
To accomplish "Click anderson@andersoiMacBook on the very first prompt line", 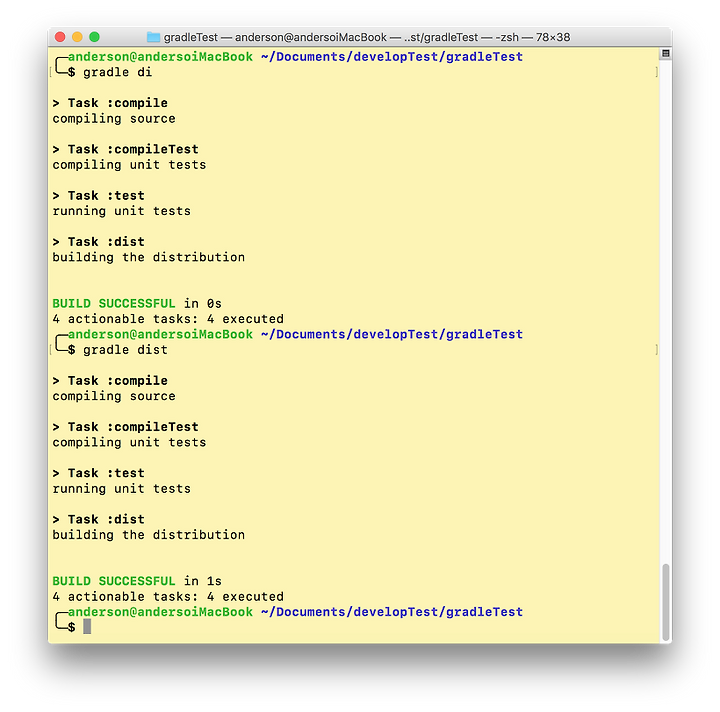I will 160,57.
